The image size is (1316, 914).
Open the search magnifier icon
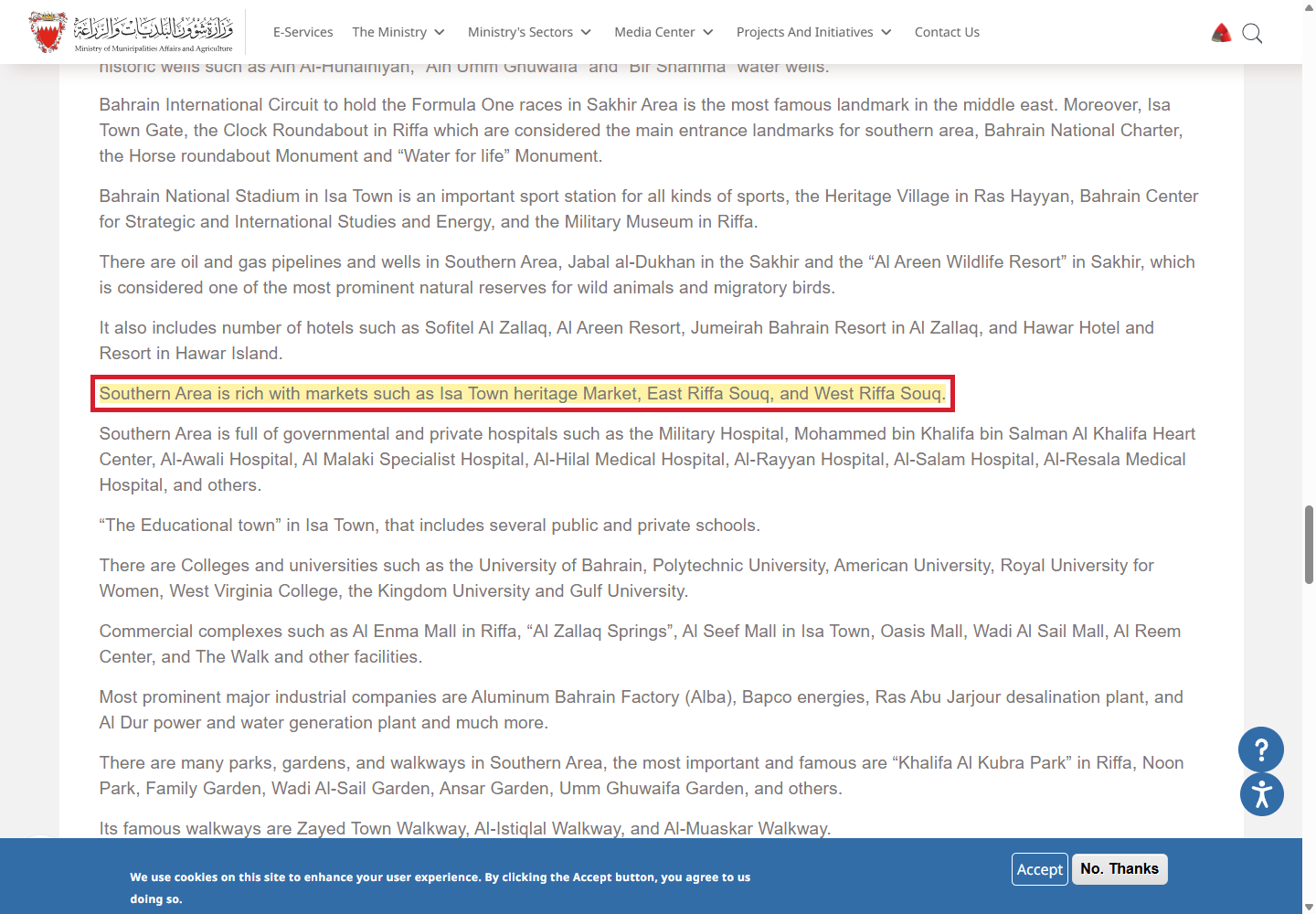coord(1252,34)
